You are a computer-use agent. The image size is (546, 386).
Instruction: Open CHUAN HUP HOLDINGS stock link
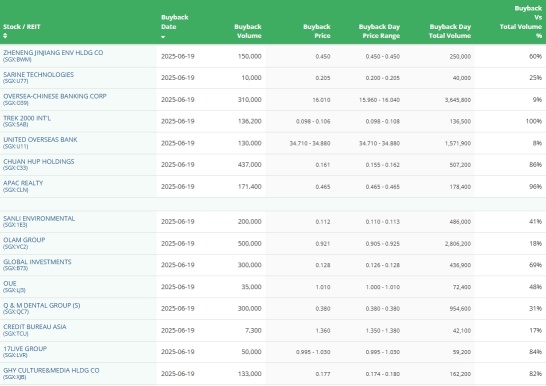click(39, 162)
